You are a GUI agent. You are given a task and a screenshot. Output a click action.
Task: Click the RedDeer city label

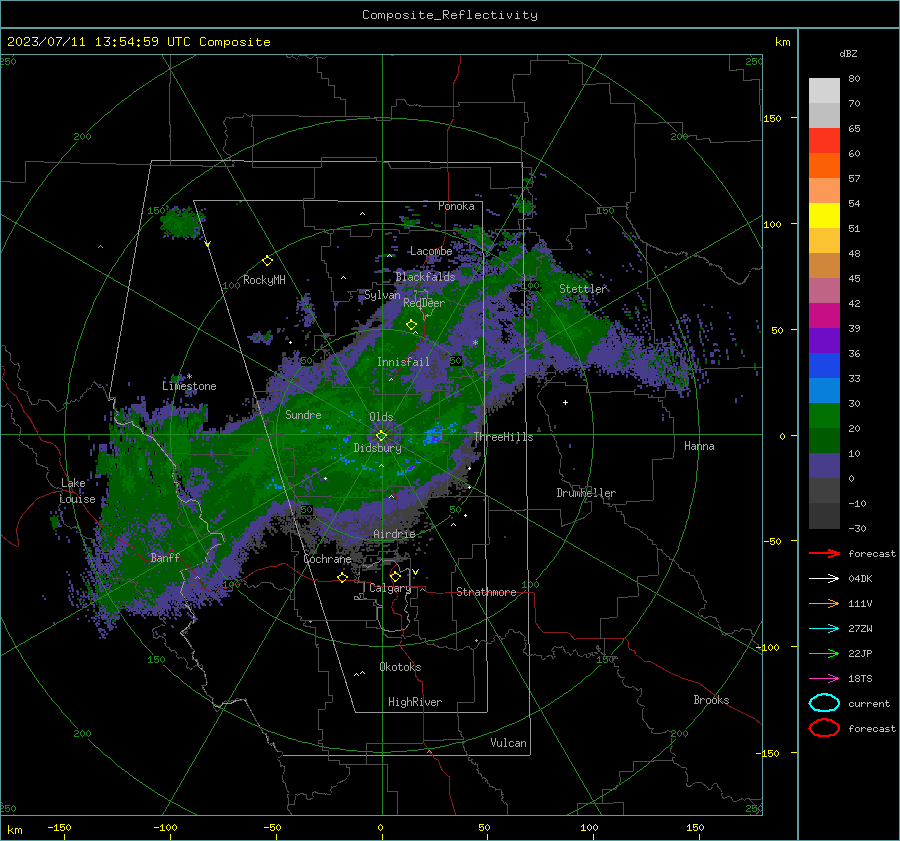tap(424, 303)
